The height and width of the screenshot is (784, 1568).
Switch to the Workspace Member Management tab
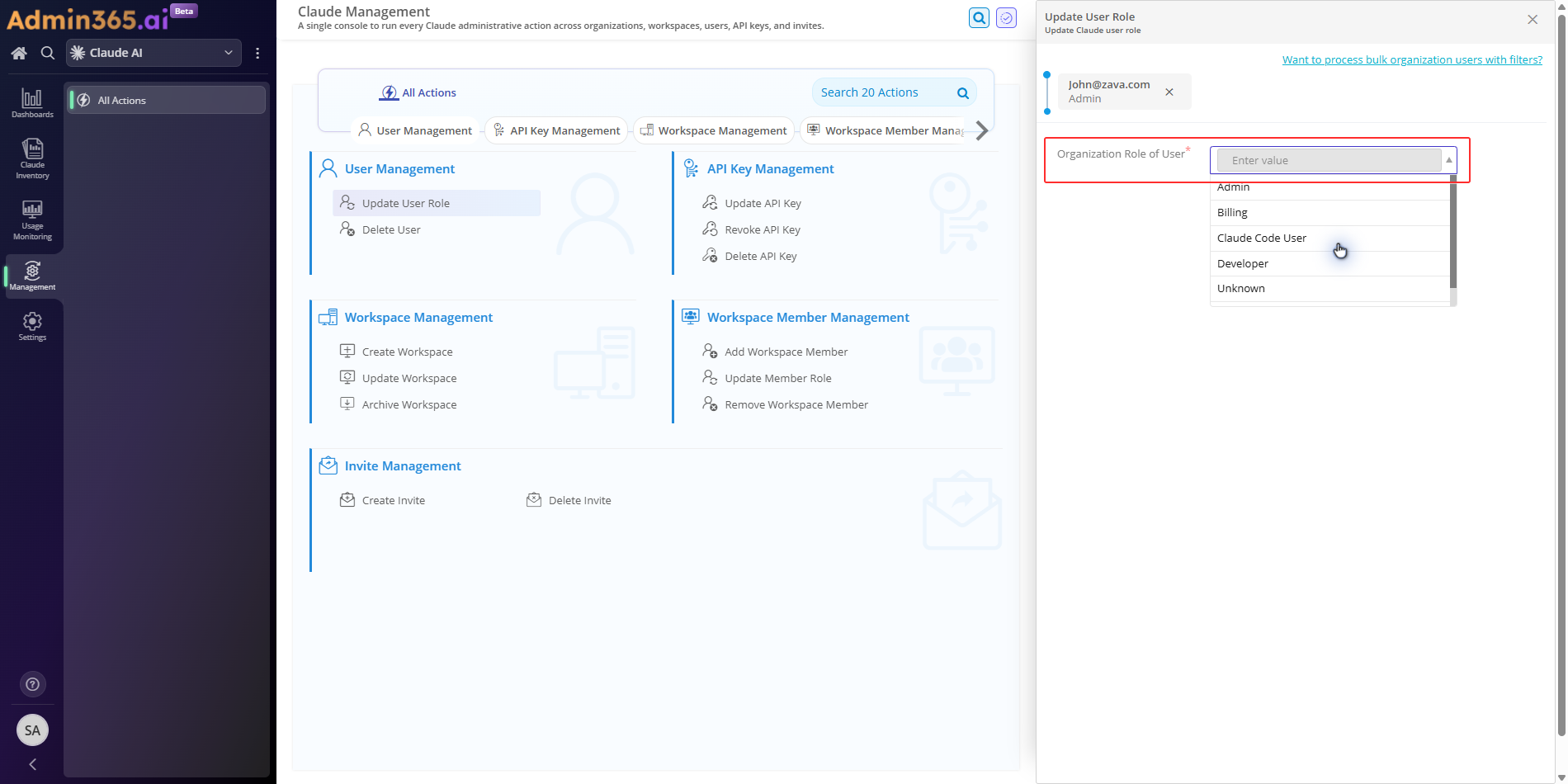click(885, 130)
